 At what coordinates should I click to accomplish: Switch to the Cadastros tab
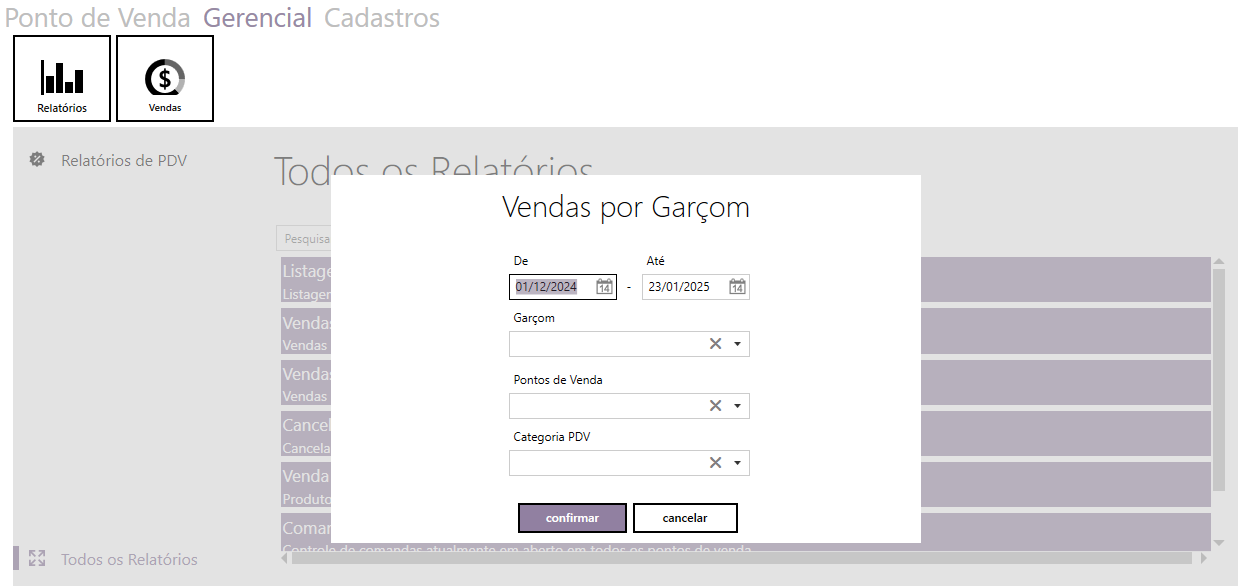pos(381,18)
